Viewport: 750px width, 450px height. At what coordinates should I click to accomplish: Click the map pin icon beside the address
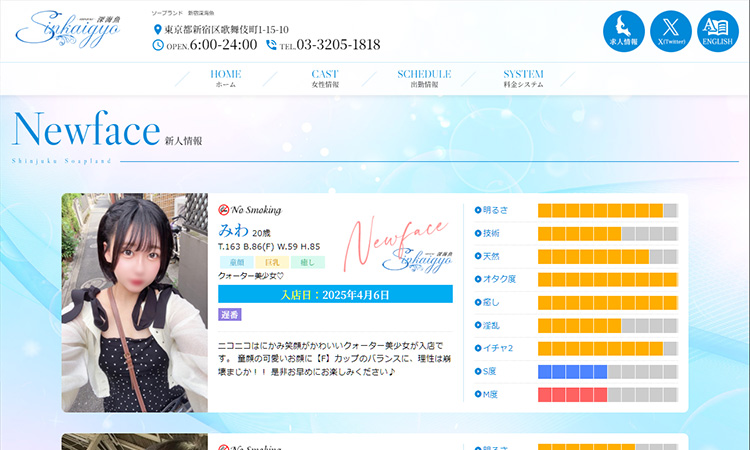pos(157,30)
